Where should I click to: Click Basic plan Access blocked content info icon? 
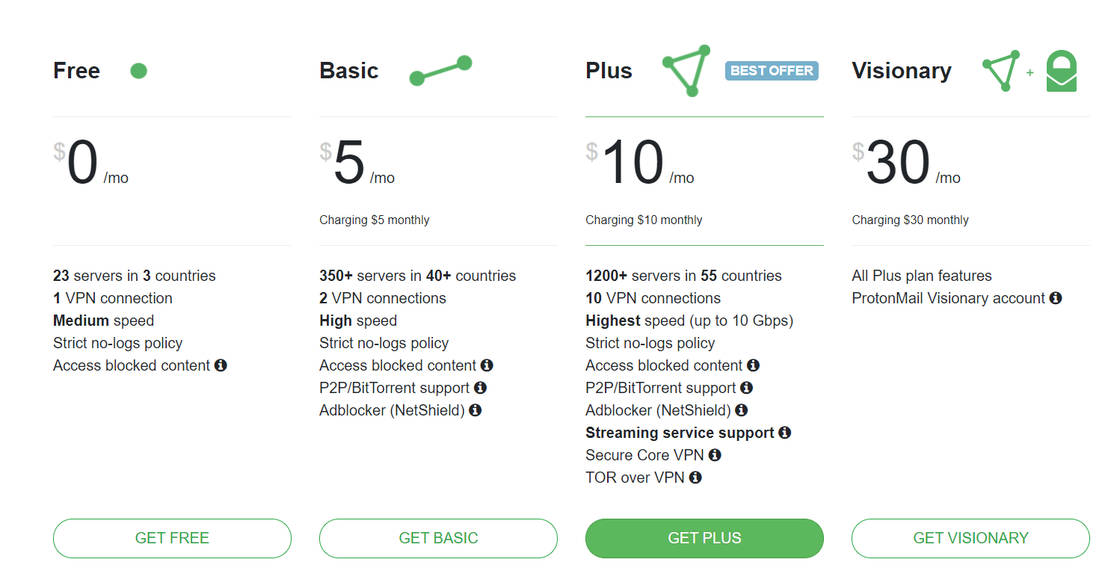(486, 365)
